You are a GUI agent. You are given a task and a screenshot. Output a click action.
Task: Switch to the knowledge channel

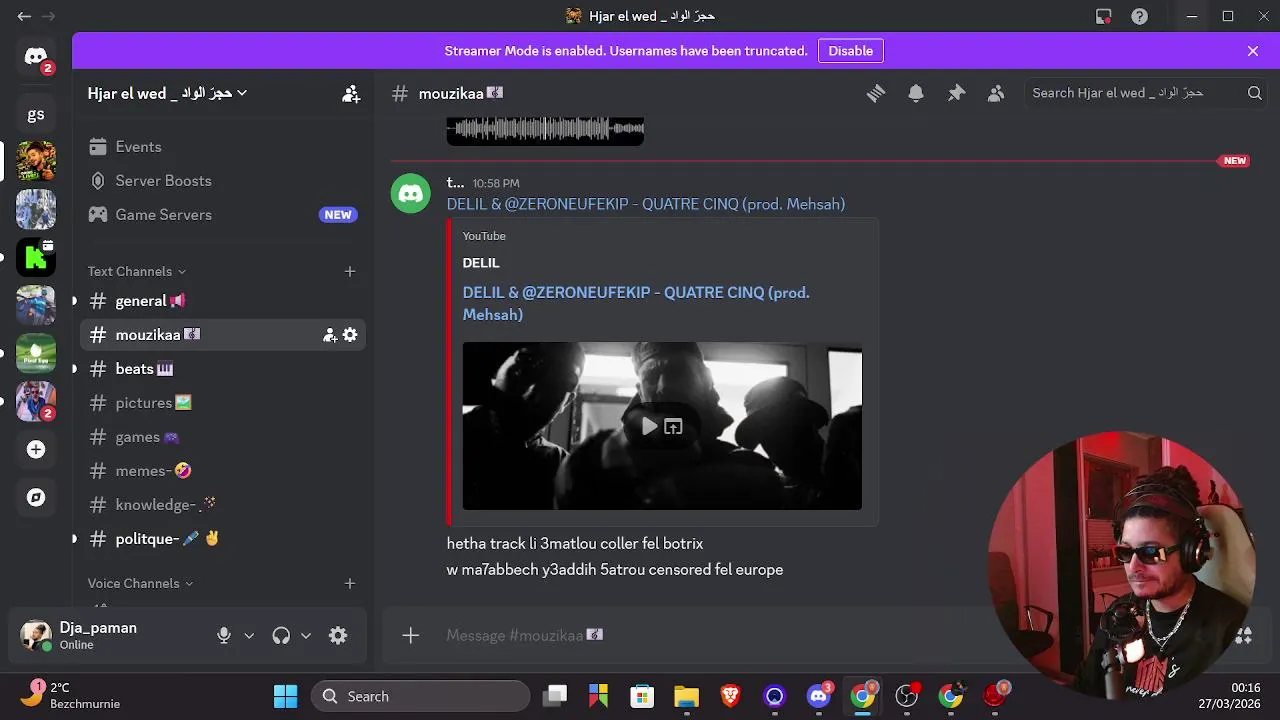coord(223,505)
